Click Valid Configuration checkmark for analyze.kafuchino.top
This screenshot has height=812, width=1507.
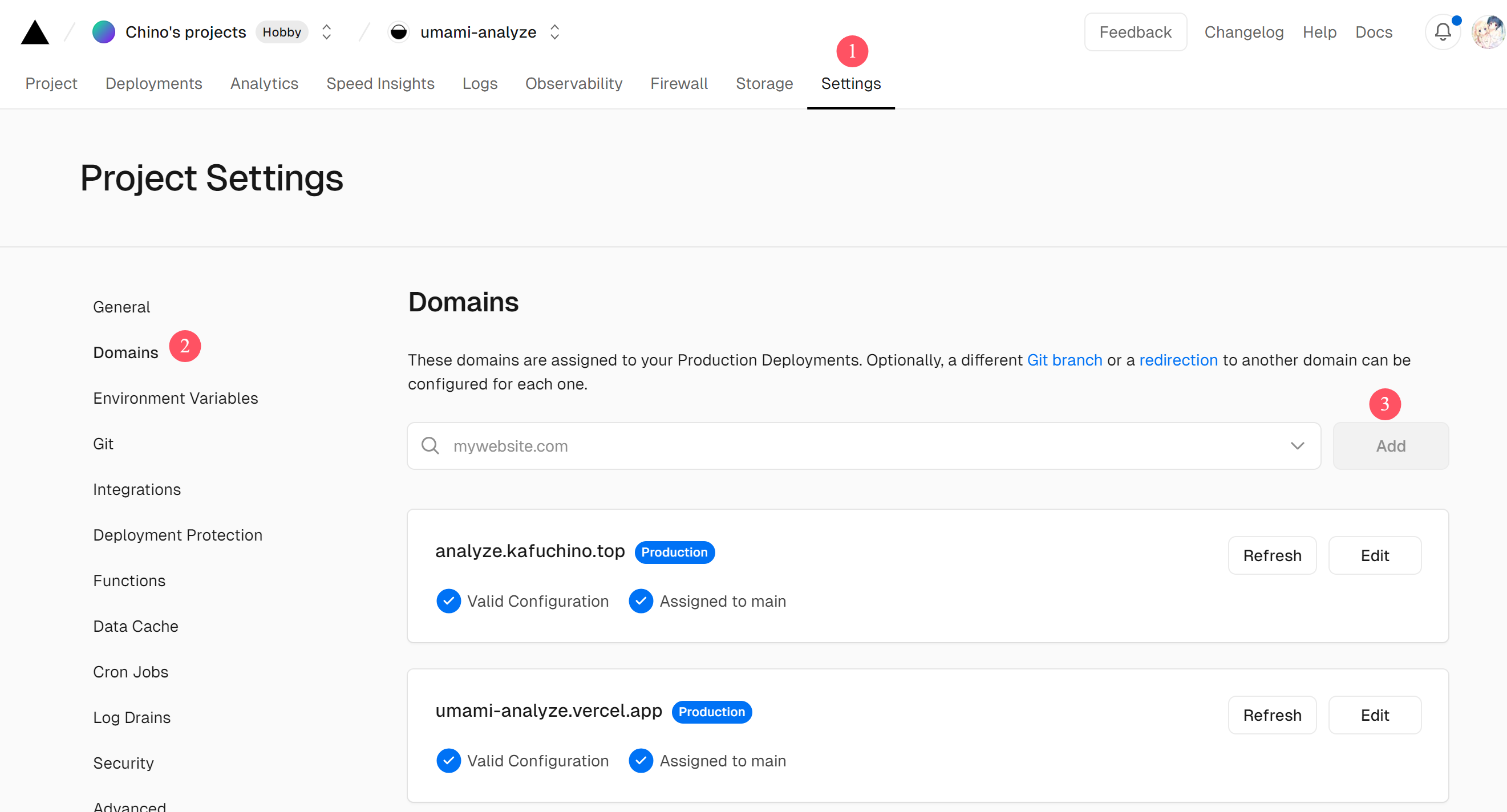coord(448,602)
